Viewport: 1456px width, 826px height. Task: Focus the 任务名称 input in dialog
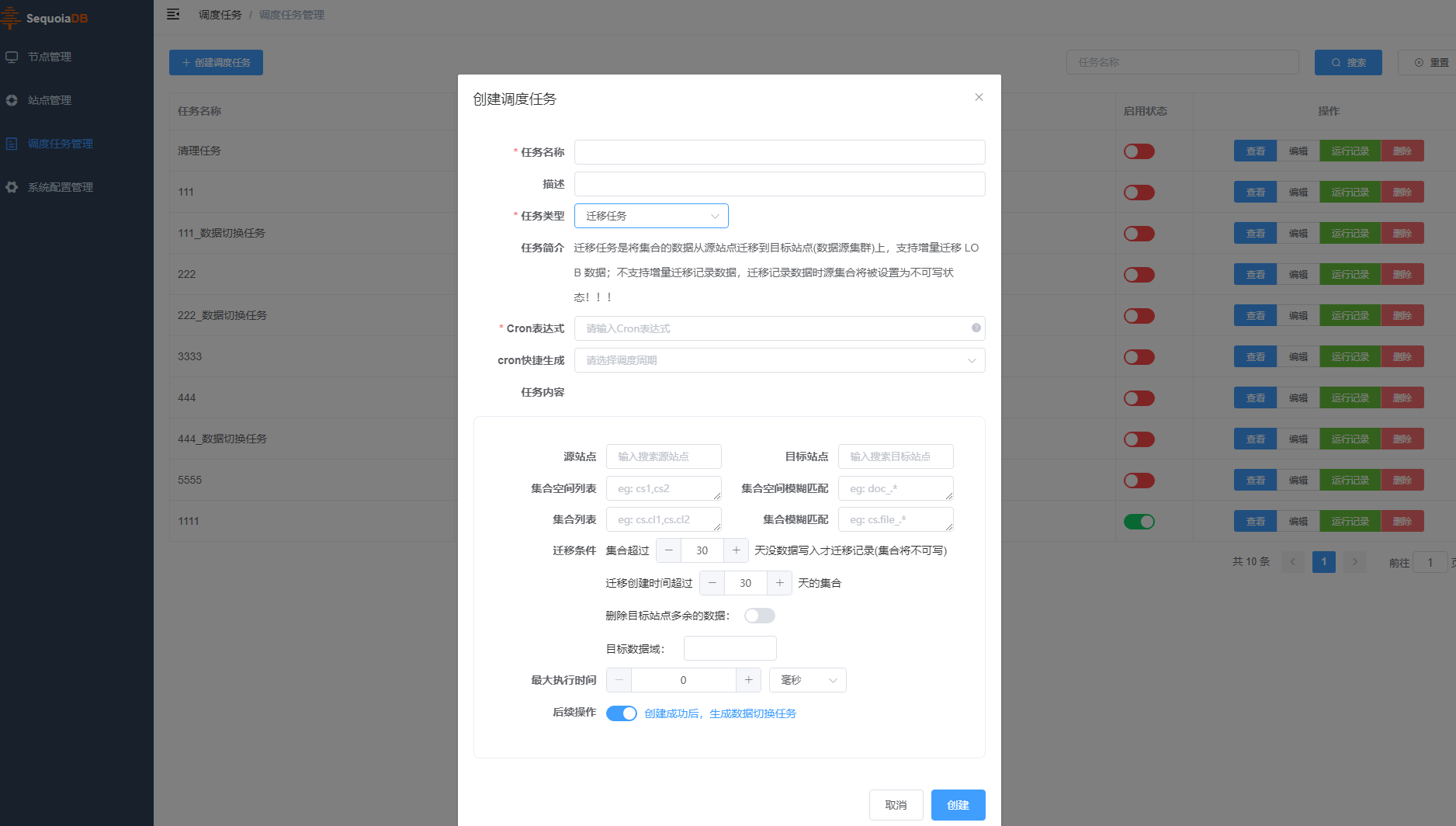pyautogui.click(x=779, y=152)
